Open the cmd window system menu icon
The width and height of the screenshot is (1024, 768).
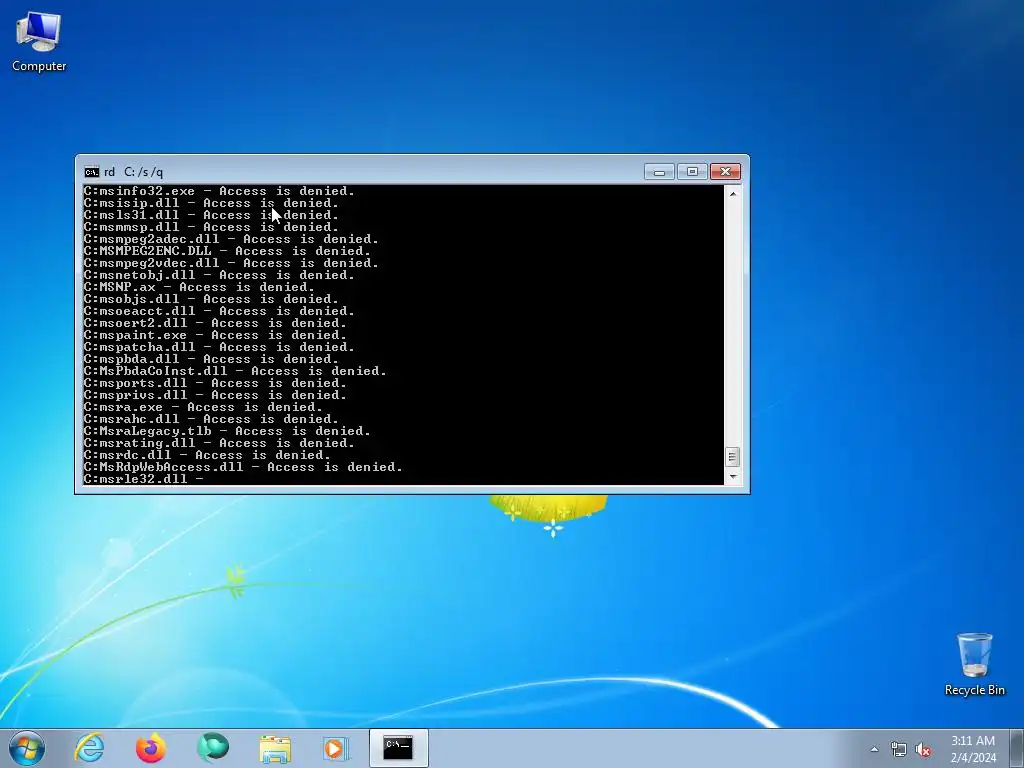click(91, 172)
